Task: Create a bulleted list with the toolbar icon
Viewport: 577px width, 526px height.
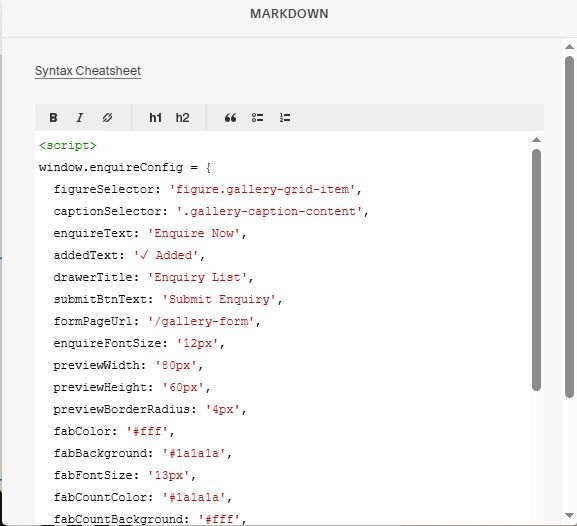Action: tap(257, 118)
